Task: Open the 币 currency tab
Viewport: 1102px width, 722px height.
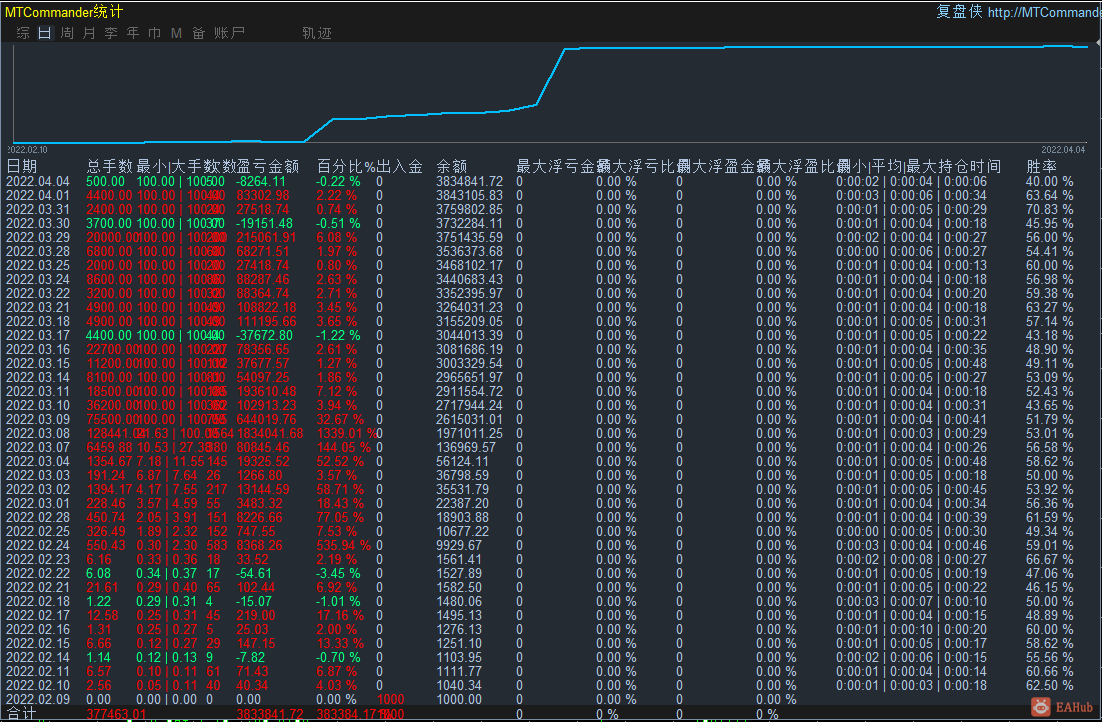Action: pos(155,33)
